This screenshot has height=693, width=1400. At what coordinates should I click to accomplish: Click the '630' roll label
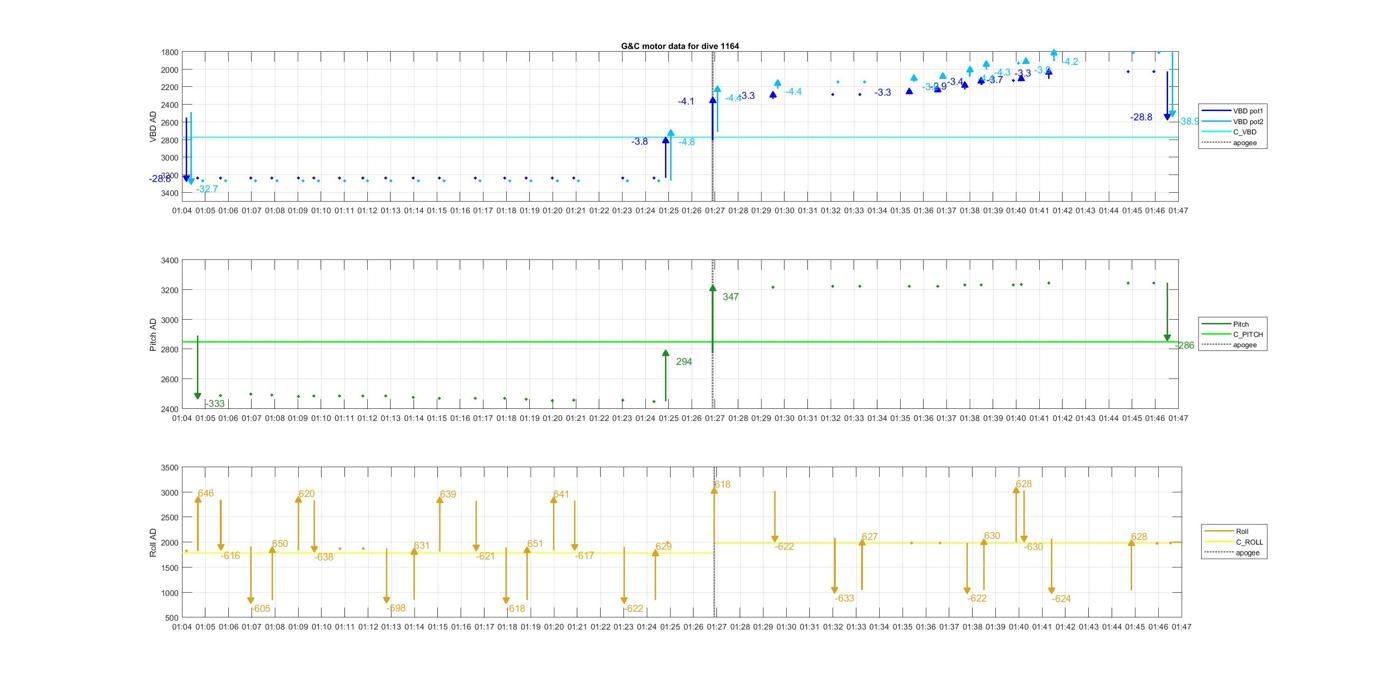[992, 537]
